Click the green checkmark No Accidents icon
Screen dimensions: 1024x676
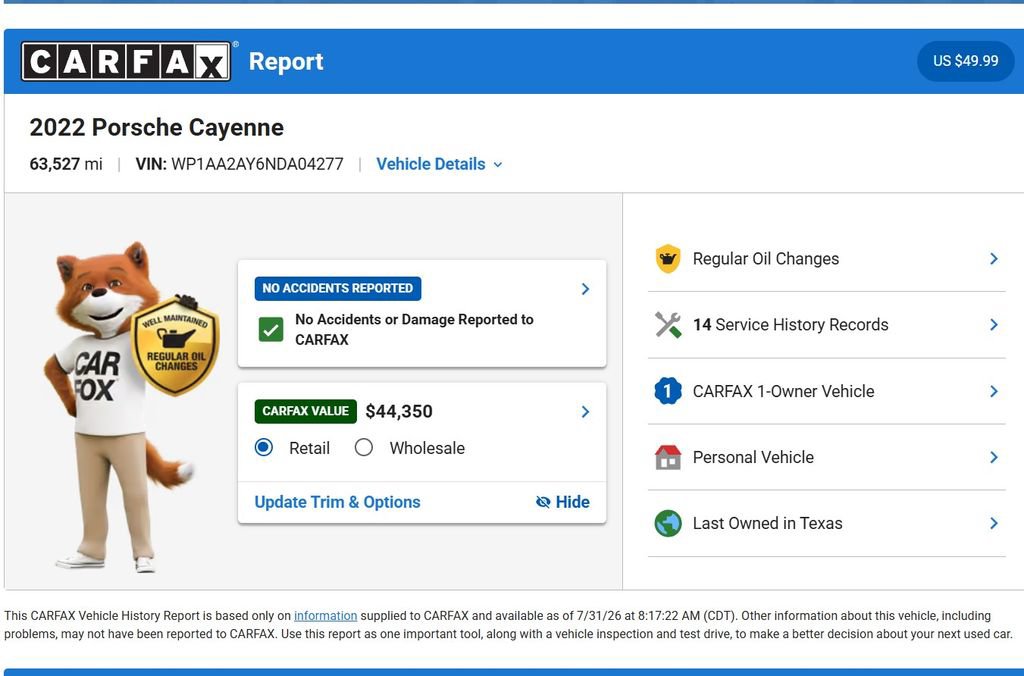(271, 330)
